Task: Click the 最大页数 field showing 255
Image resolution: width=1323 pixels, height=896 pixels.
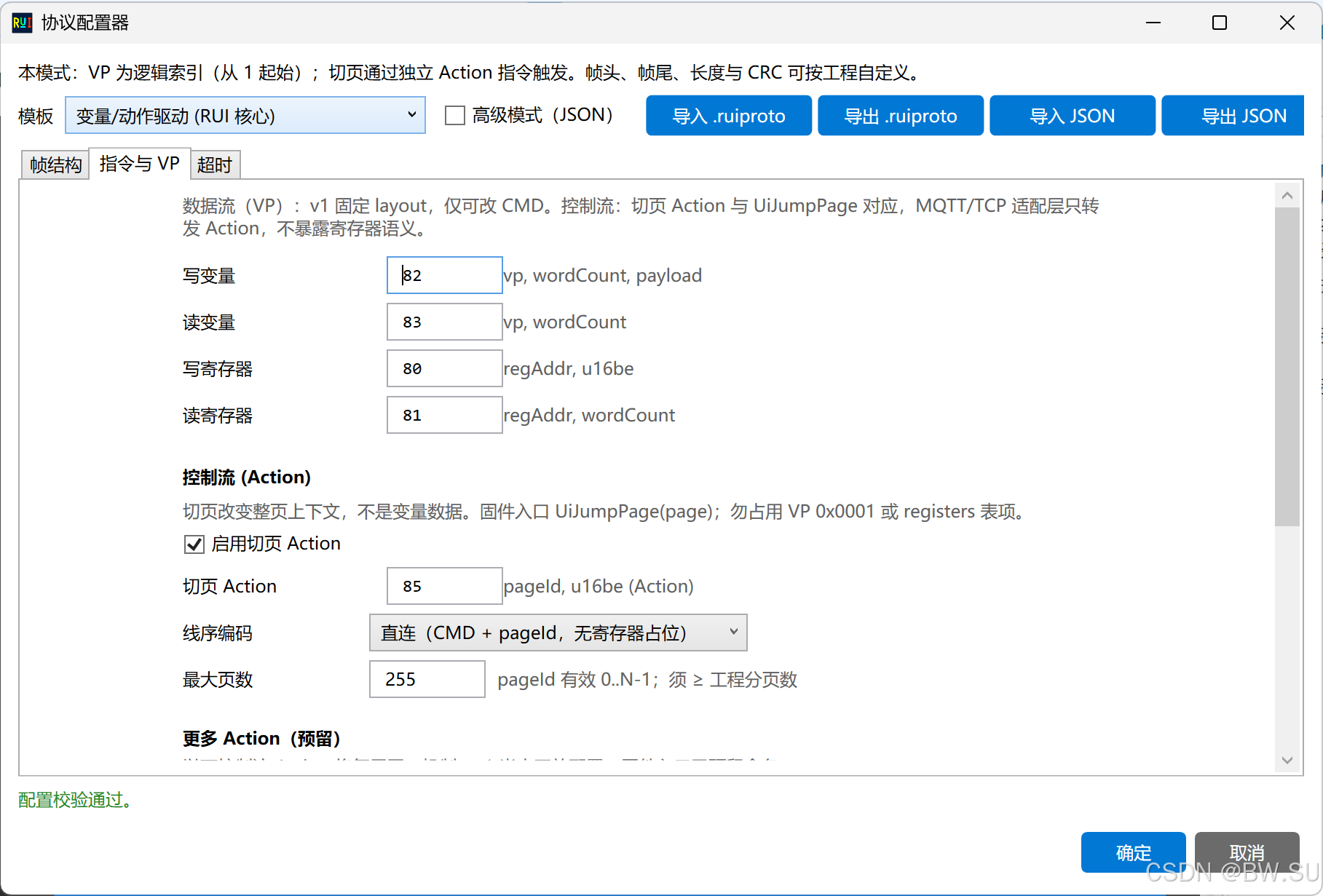Action: coord(427,679)
